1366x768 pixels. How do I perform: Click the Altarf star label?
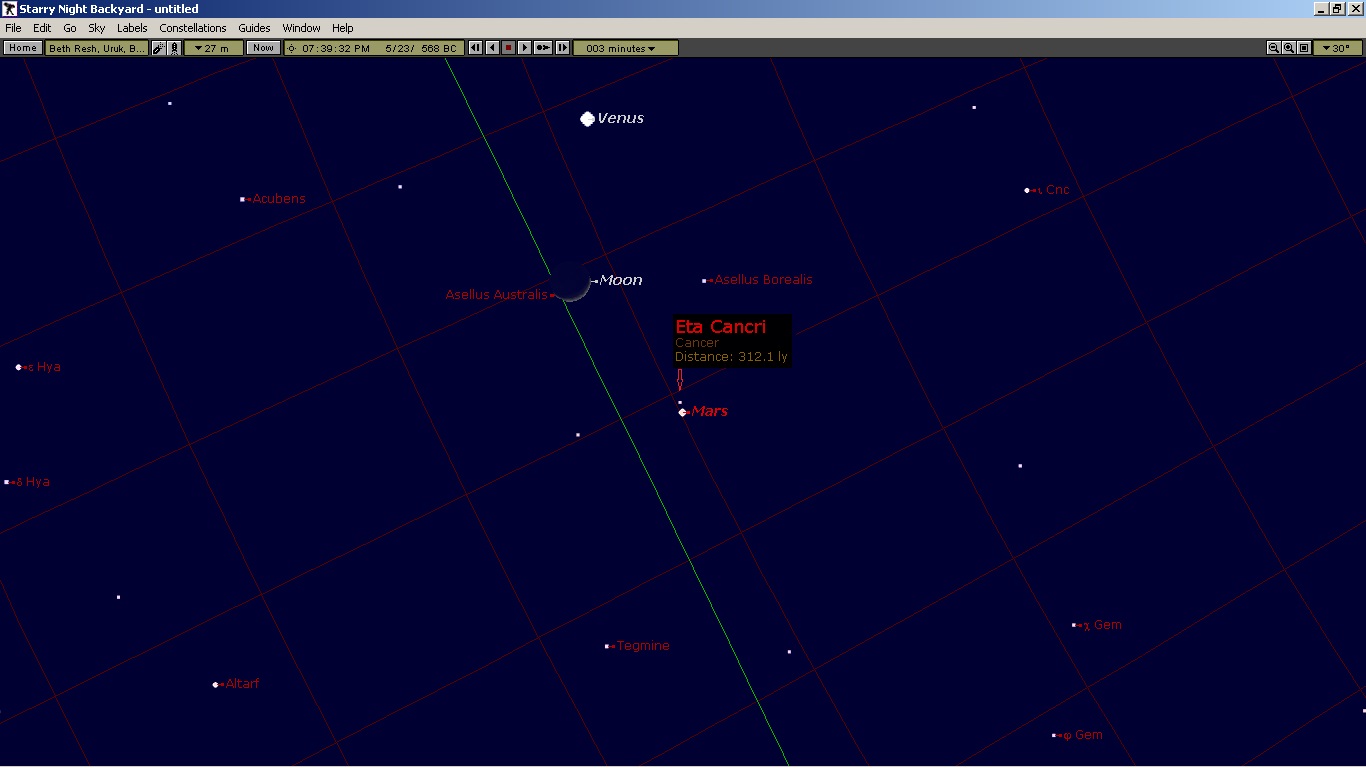click(x=242, y=684)
